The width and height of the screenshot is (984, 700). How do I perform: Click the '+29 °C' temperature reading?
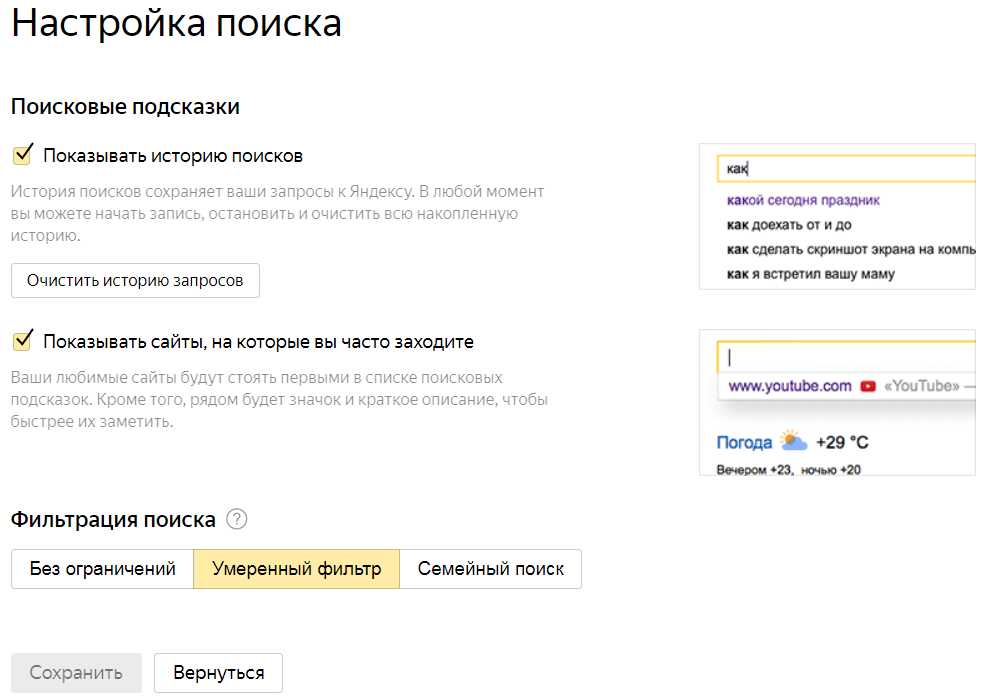pyautogui.click(x=842, y=442)
